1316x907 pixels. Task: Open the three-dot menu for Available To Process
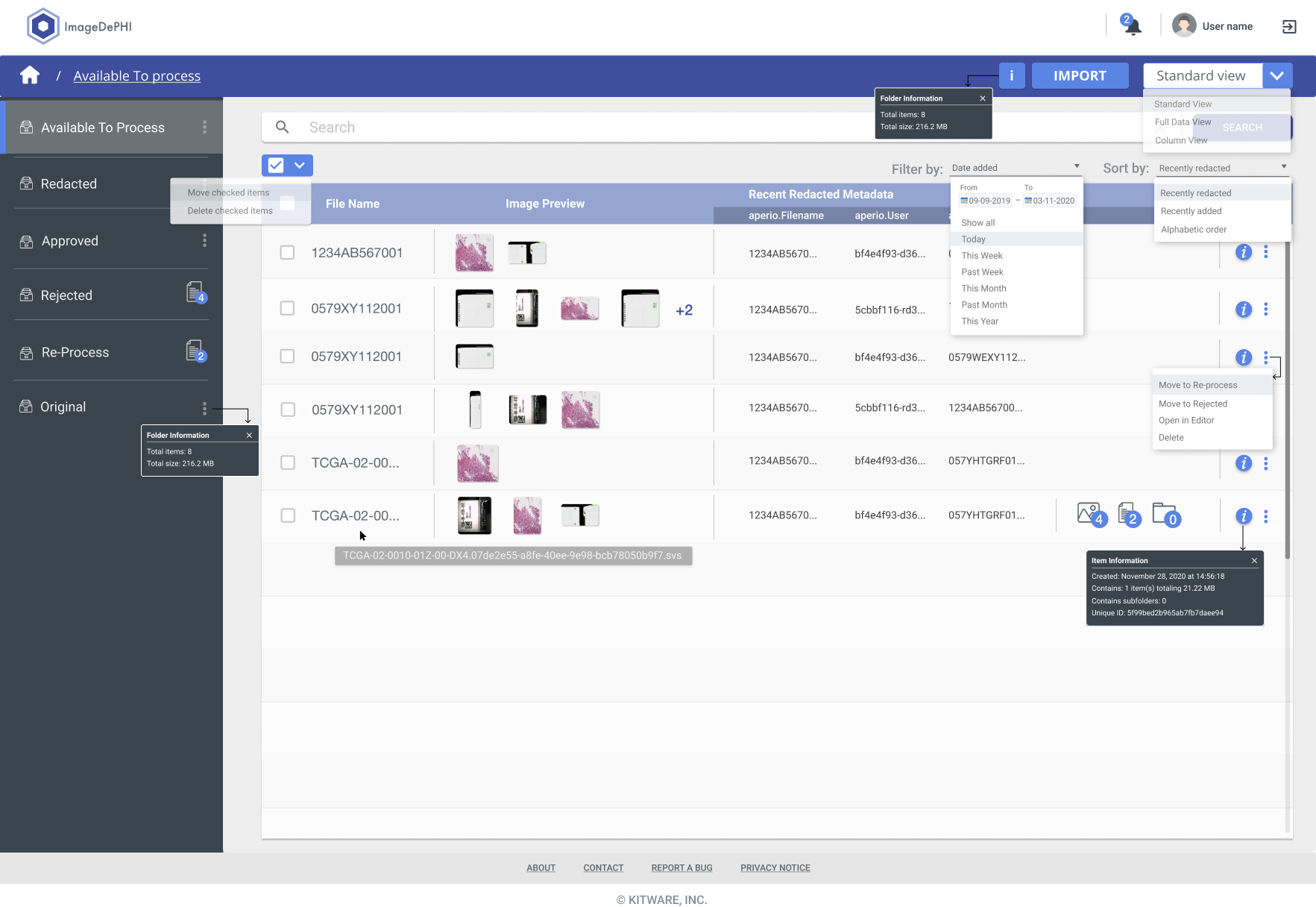pyautogui.click(x=204, y=127)
